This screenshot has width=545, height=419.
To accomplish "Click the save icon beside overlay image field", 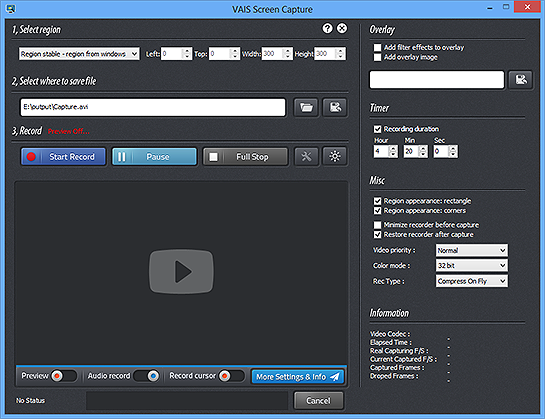I will (x=520, y=80).
